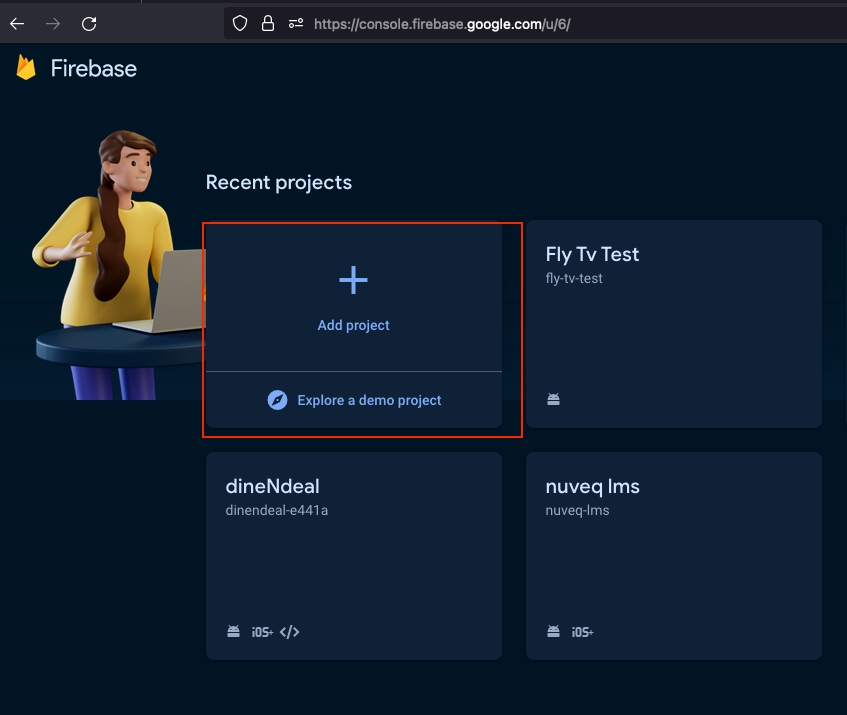Click the shield tracking protection icon

[x=240, y=23]
